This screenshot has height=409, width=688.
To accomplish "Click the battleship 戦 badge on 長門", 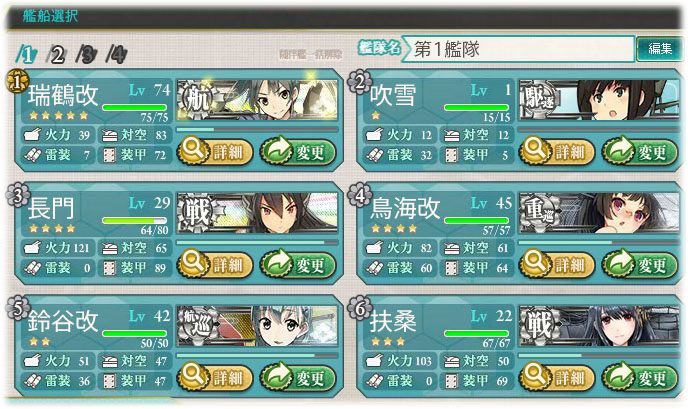I will pos(197,213).
